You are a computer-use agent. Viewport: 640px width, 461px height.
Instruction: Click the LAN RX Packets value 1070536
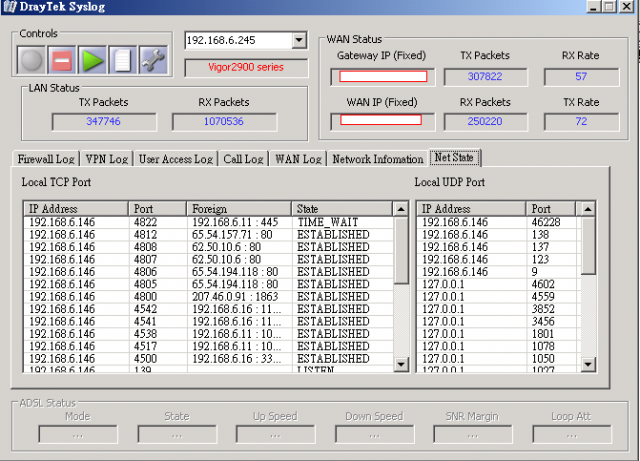tap(224, 122)
